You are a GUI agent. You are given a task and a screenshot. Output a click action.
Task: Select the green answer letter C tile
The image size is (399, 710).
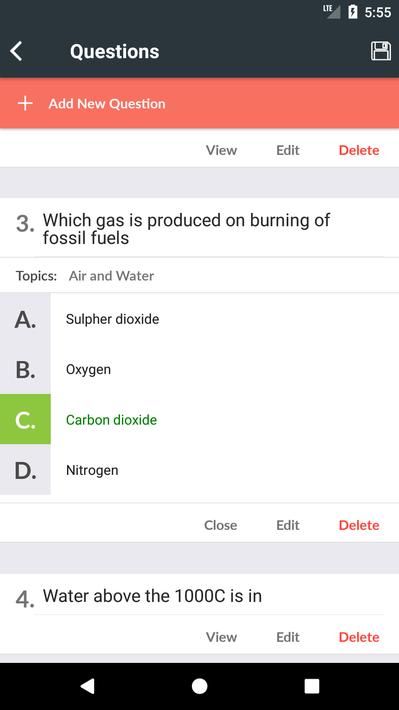pyautogui.click(x=25, y=419)
